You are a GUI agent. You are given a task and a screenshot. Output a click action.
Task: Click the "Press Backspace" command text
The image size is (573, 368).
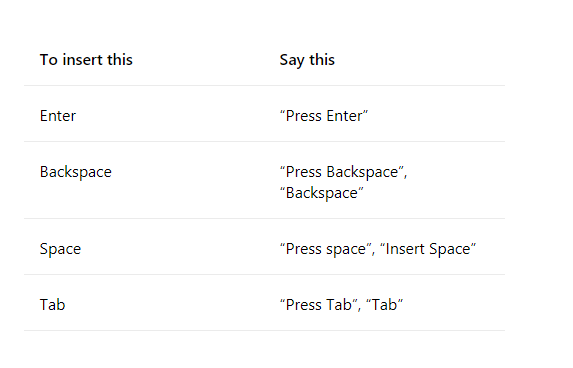(x=341, y=172)
